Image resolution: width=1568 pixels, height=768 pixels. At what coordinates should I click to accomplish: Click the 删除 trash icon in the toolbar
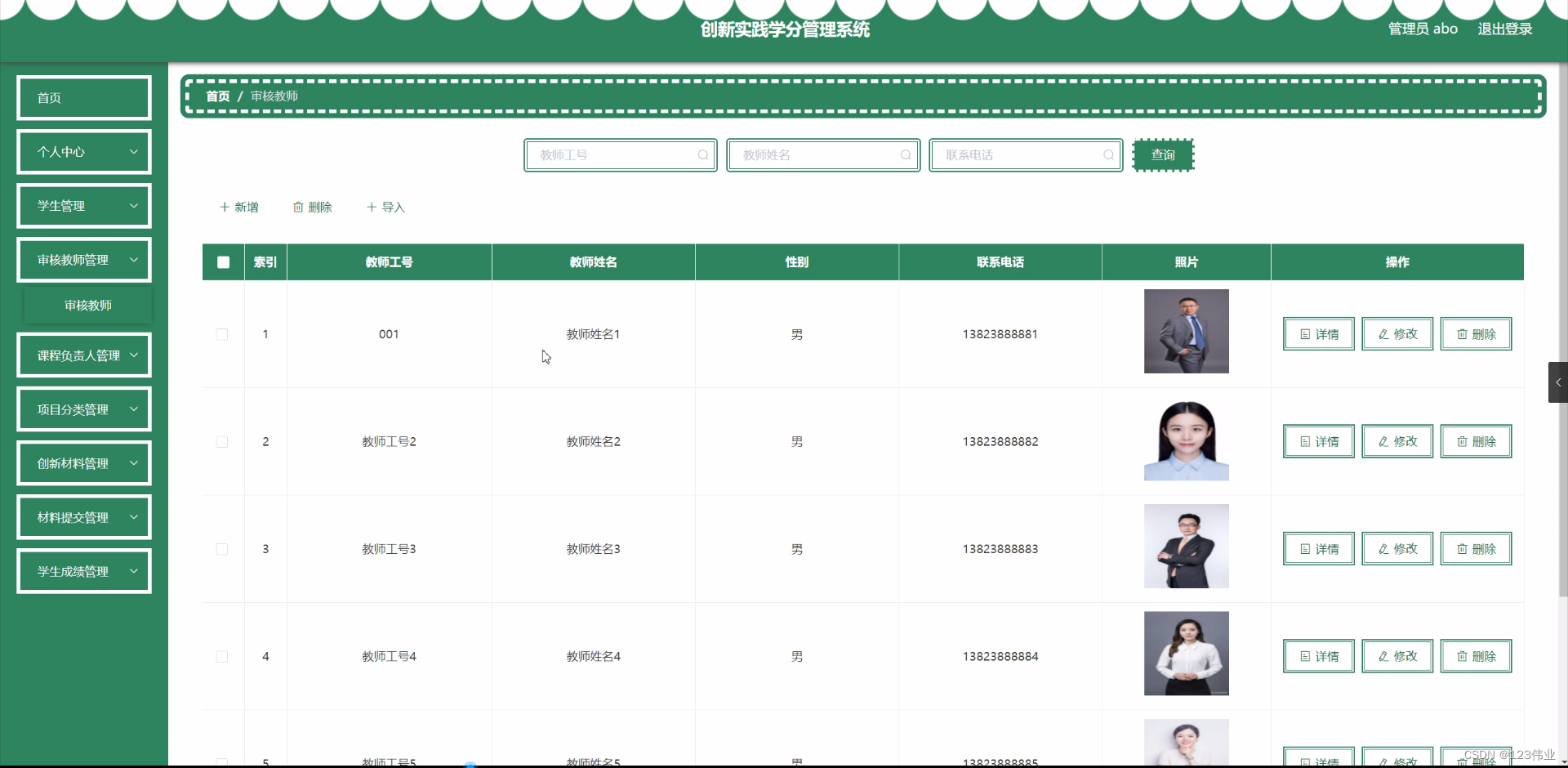pos(299,207)
